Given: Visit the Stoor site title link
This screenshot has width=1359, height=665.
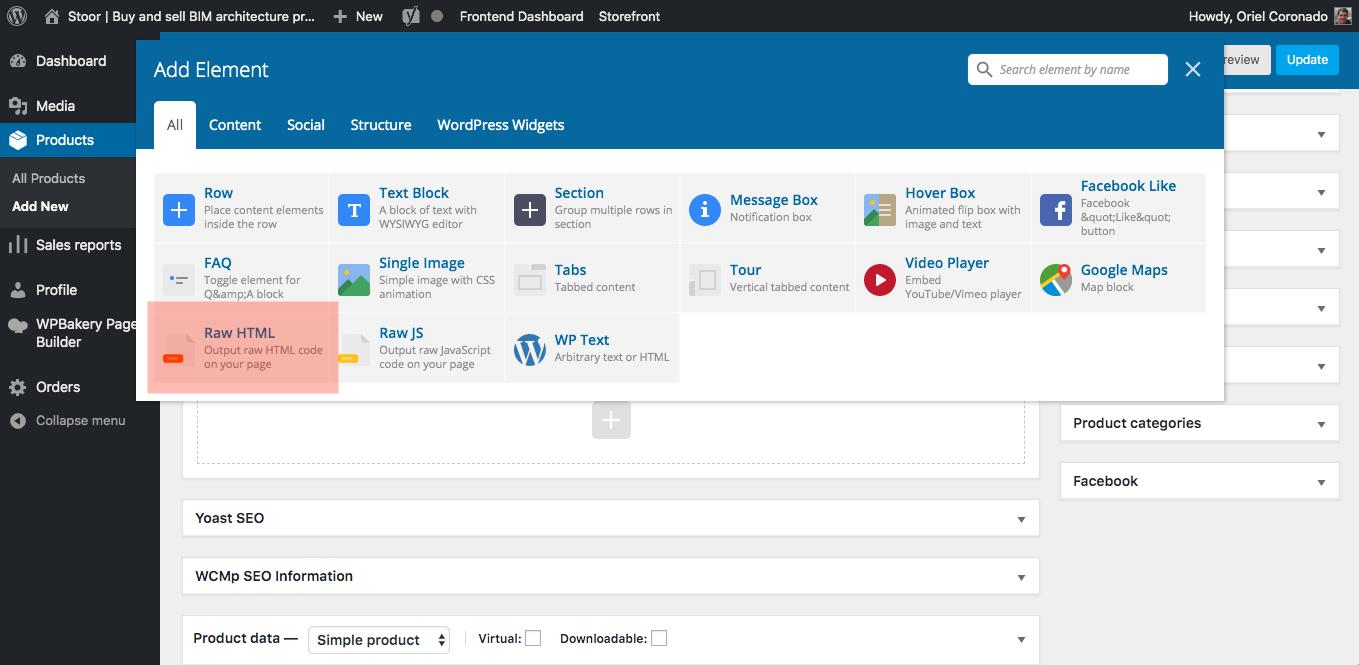Looking at the screenshot, I should (x=180, y=16).
